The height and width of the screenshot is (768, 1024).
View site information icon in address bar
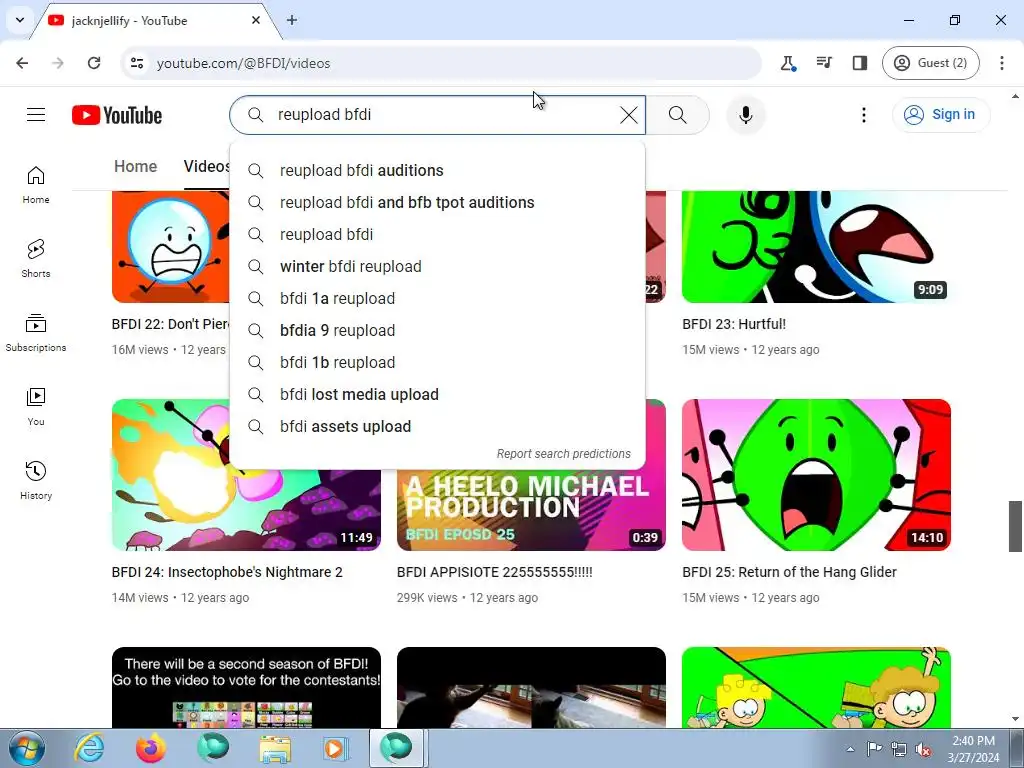click(137, 63)
